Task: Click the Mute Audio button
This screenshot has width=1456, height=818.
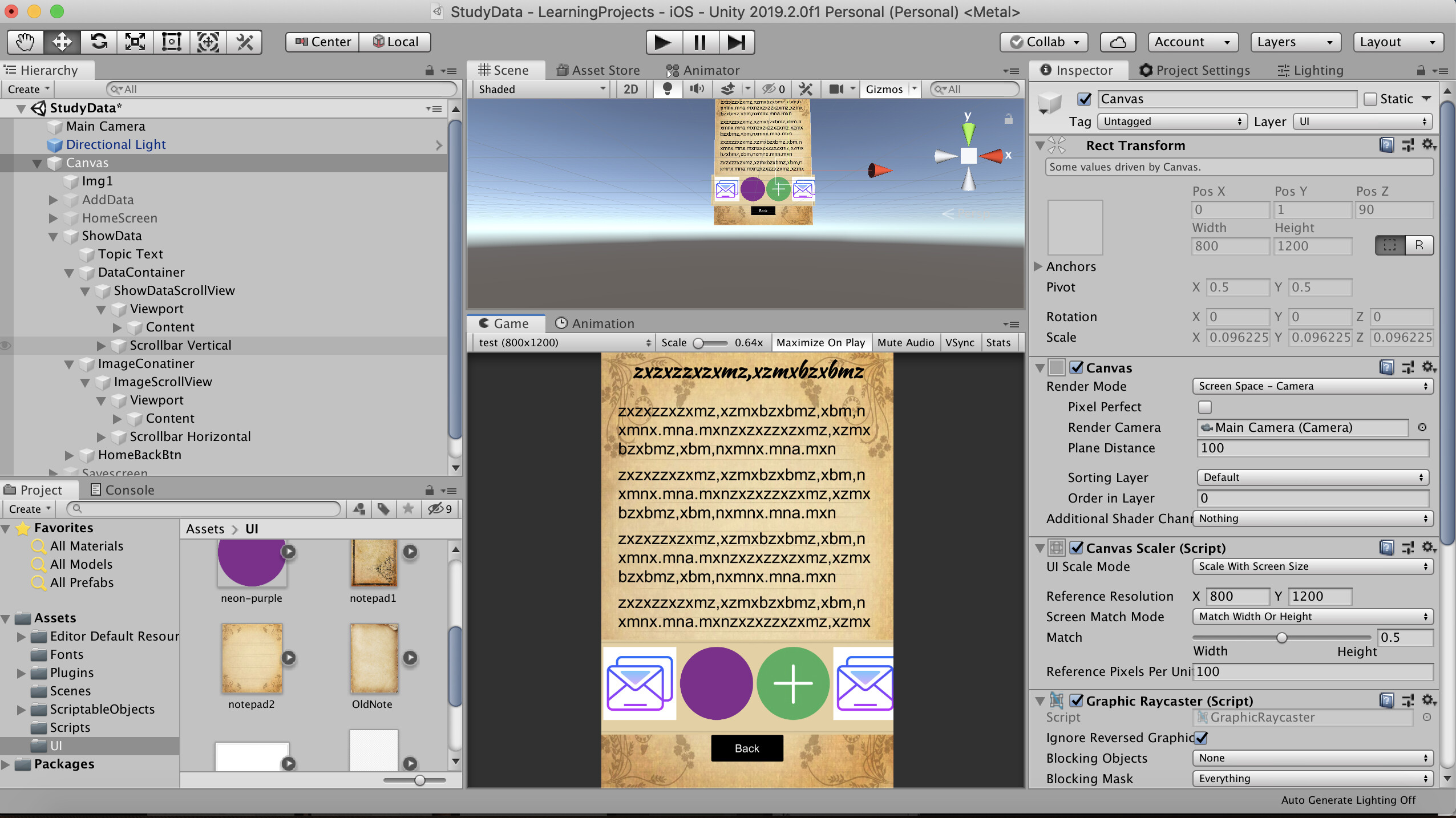Action: tap(905, 342)
